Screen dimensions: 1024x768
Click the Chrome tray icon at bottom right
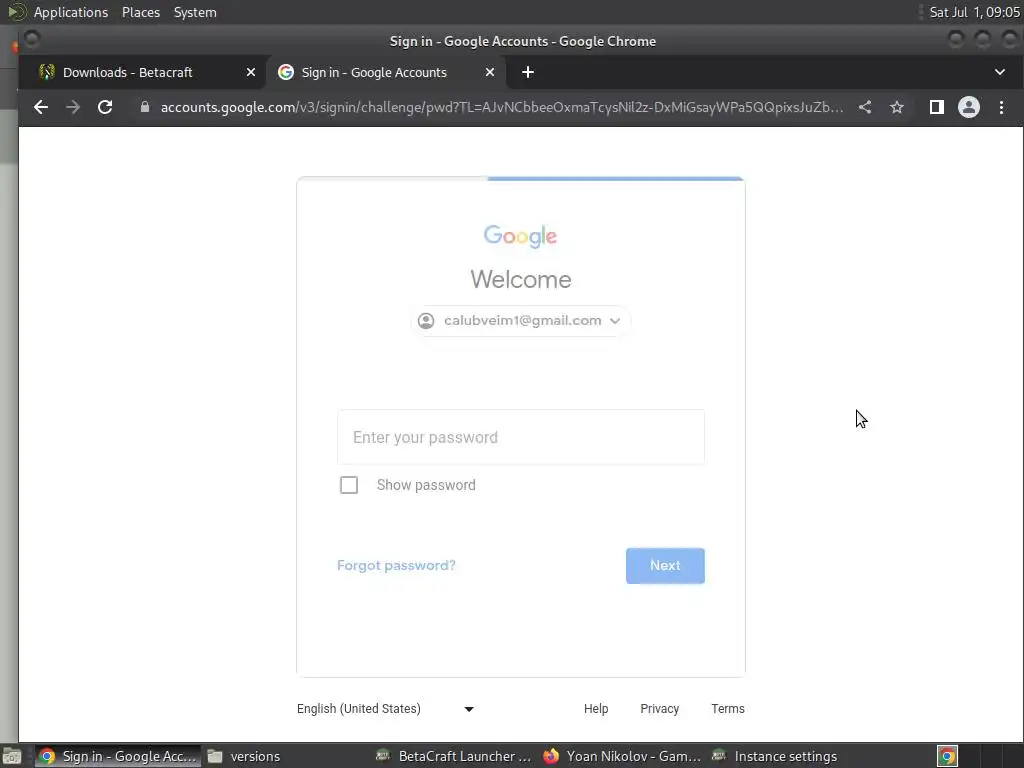(x=947, y=756)
